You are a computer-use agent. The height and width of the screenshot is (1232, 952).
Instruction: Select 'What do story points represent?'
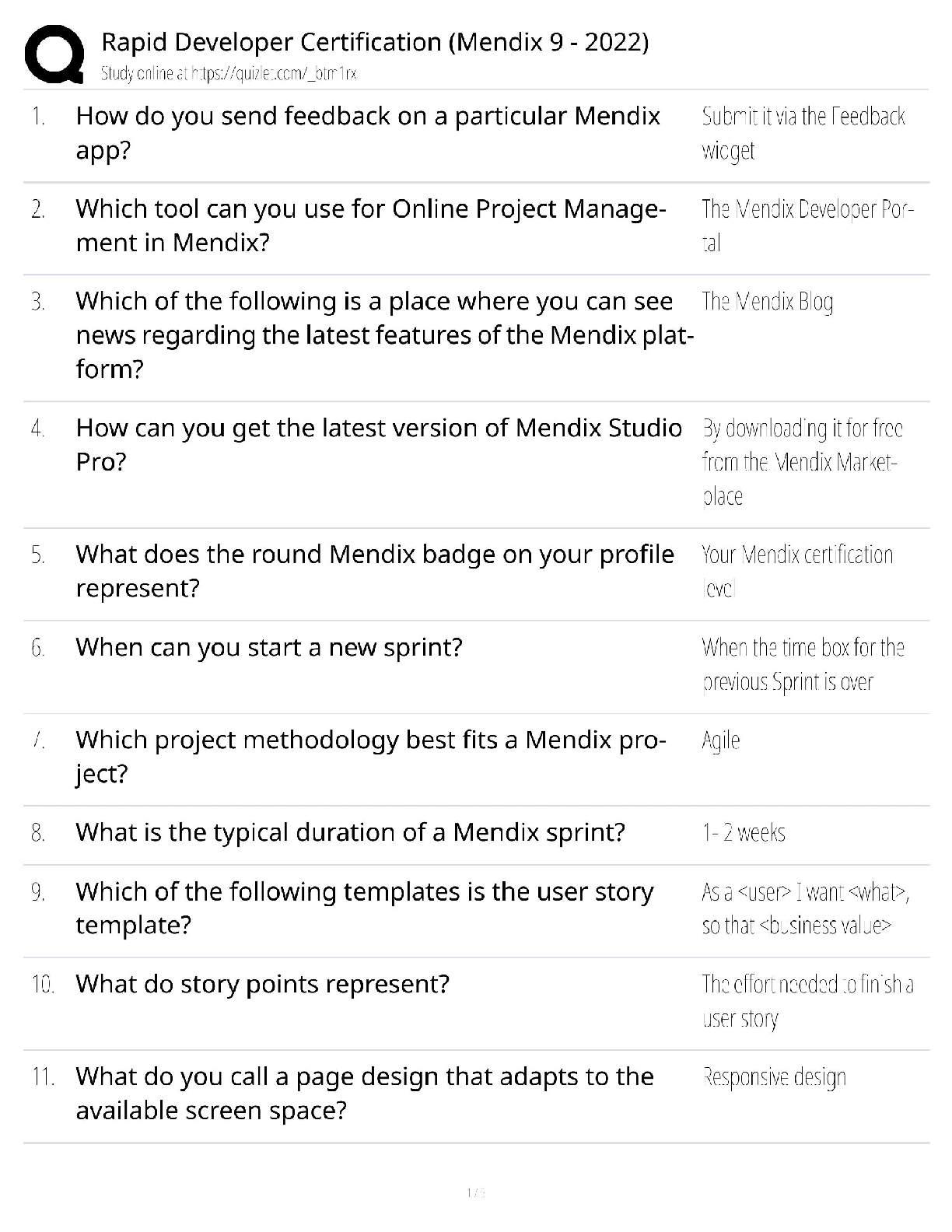coord(262,984)
